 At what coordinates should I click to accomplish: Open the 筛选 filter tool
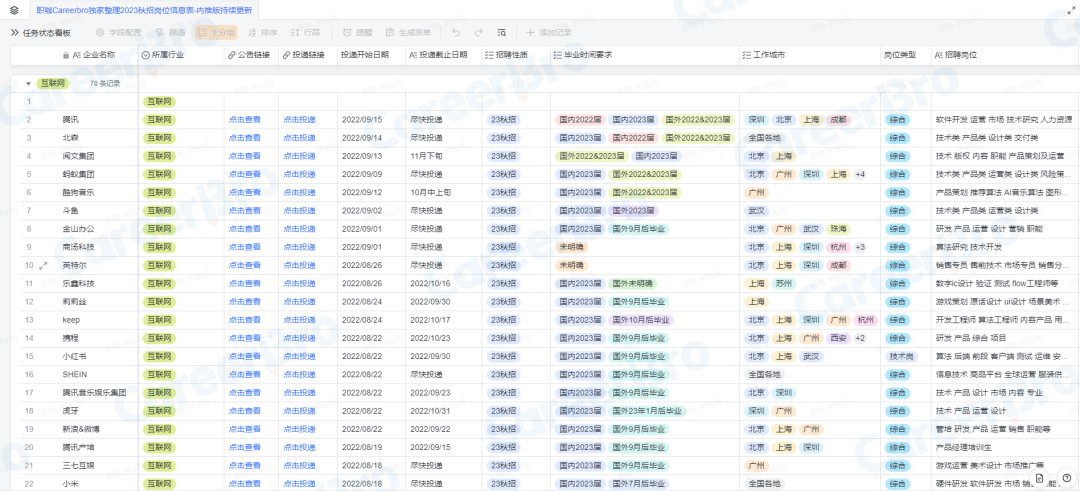(170, 32)
